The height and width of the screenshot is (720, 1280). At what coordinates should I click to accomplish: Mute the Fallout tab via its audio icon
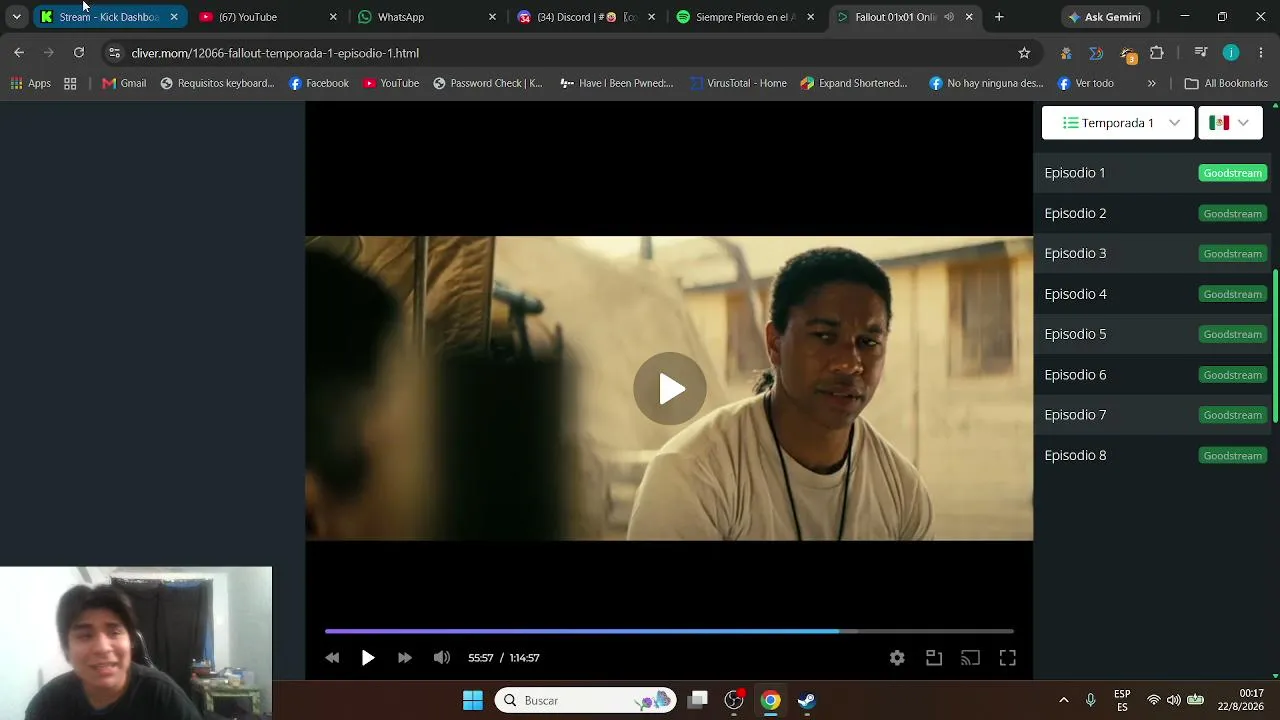(948, 17)
